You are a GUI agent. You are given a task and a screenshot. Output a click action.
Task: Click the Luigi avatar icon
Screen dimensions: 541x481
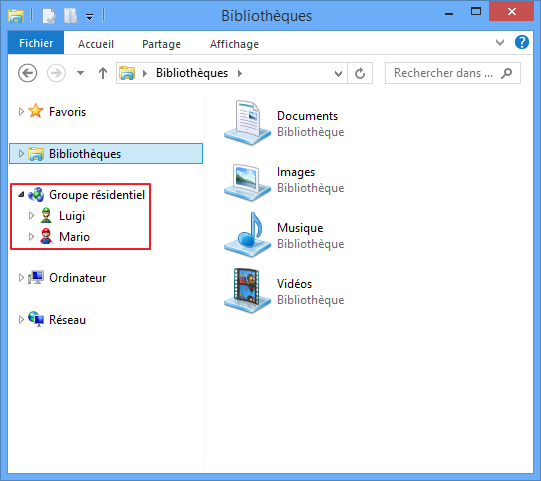[x=46, y=216]
